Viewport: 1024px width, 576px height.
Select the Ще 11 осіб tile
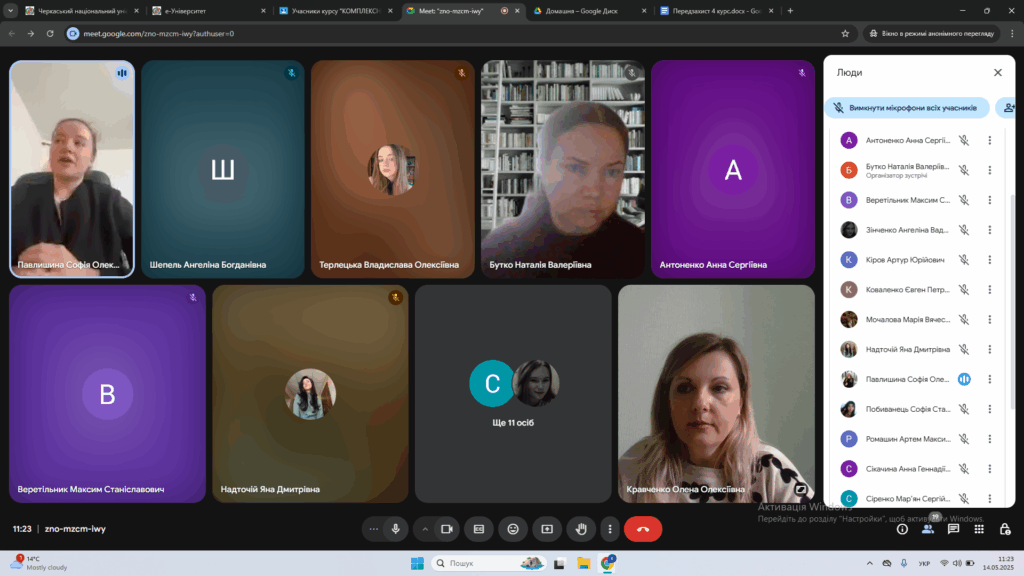pos(513,393)
